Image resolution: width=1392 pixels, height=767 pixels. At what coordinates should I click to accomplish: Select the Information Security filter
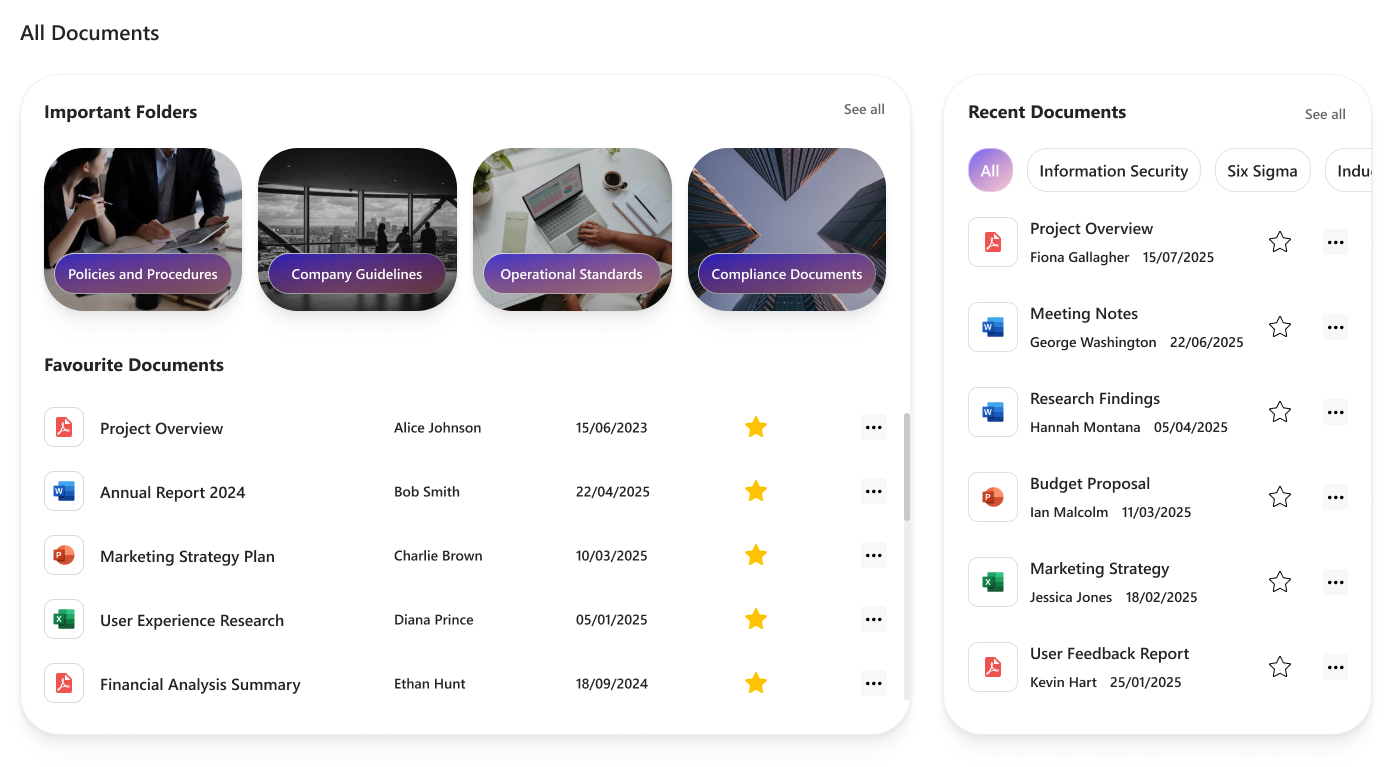coord(1113,170)
